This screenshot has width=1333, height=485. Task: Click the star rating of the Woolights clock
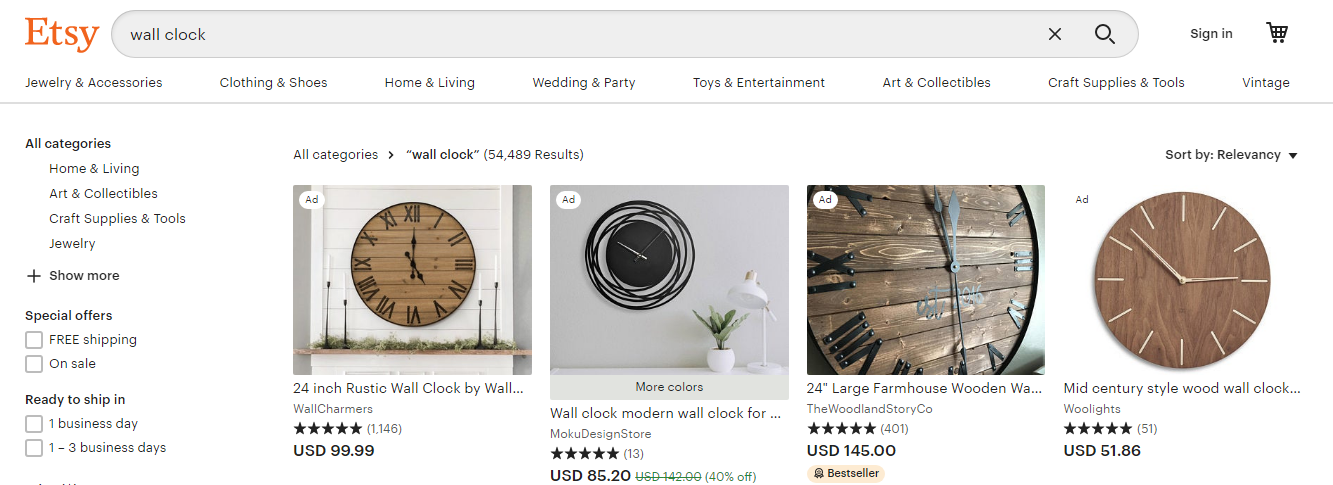click(x=1097, y=429)
